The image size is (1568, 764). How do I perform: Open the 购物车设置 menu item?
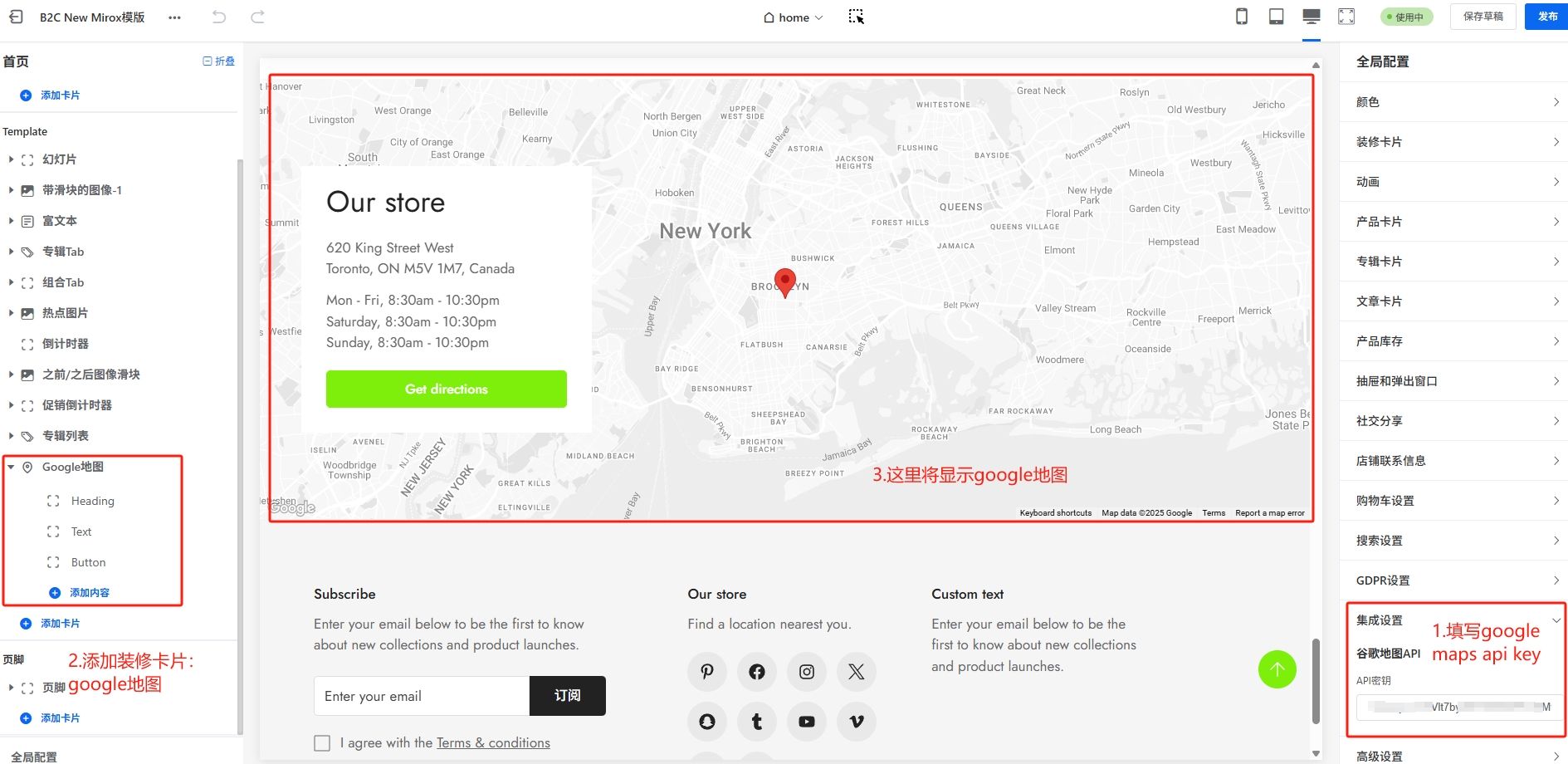tap(1456, 501)
